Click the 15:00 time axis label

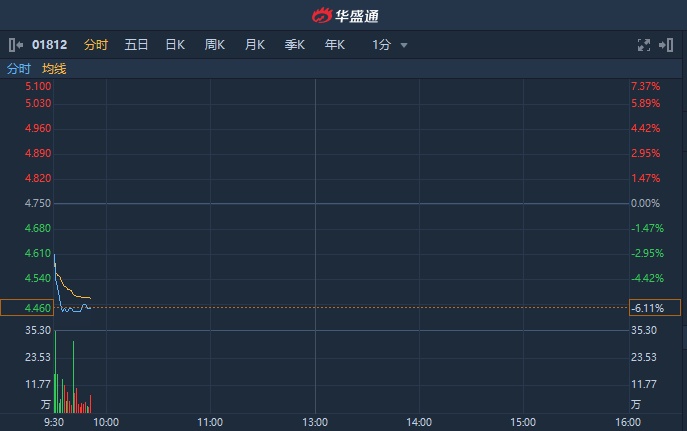(x=523, y=422)
